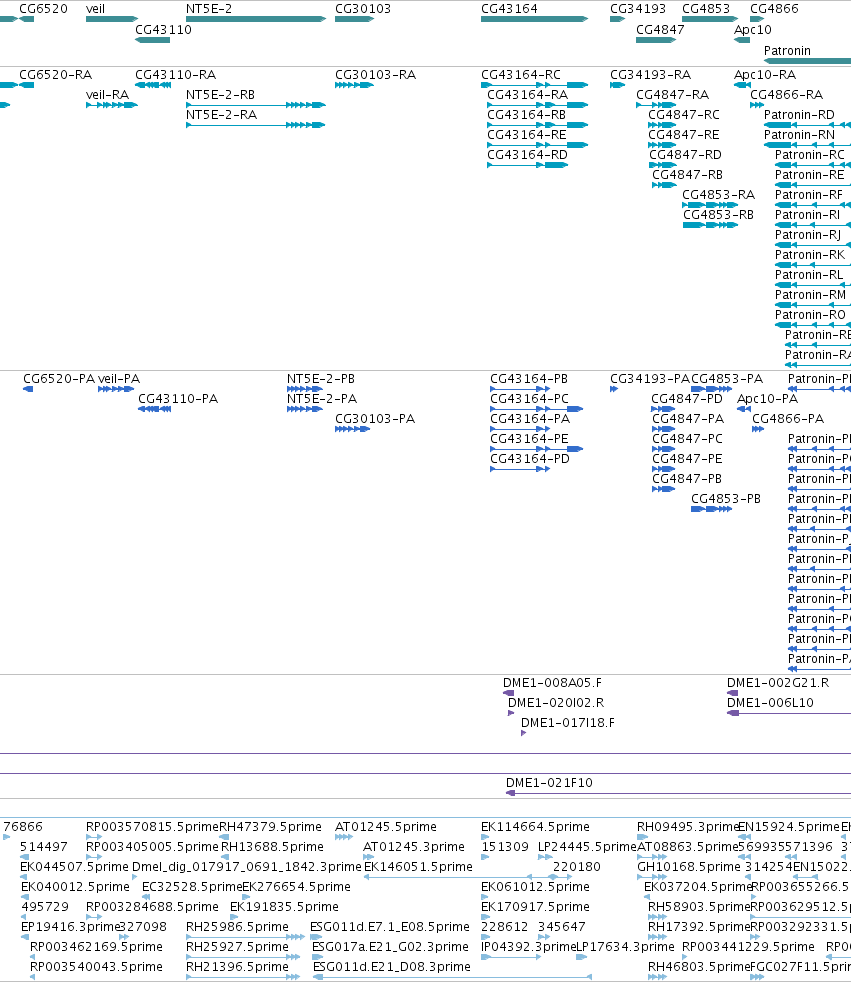
Task: Select the CG30103-PA protein label
Action: pos(375,419)
